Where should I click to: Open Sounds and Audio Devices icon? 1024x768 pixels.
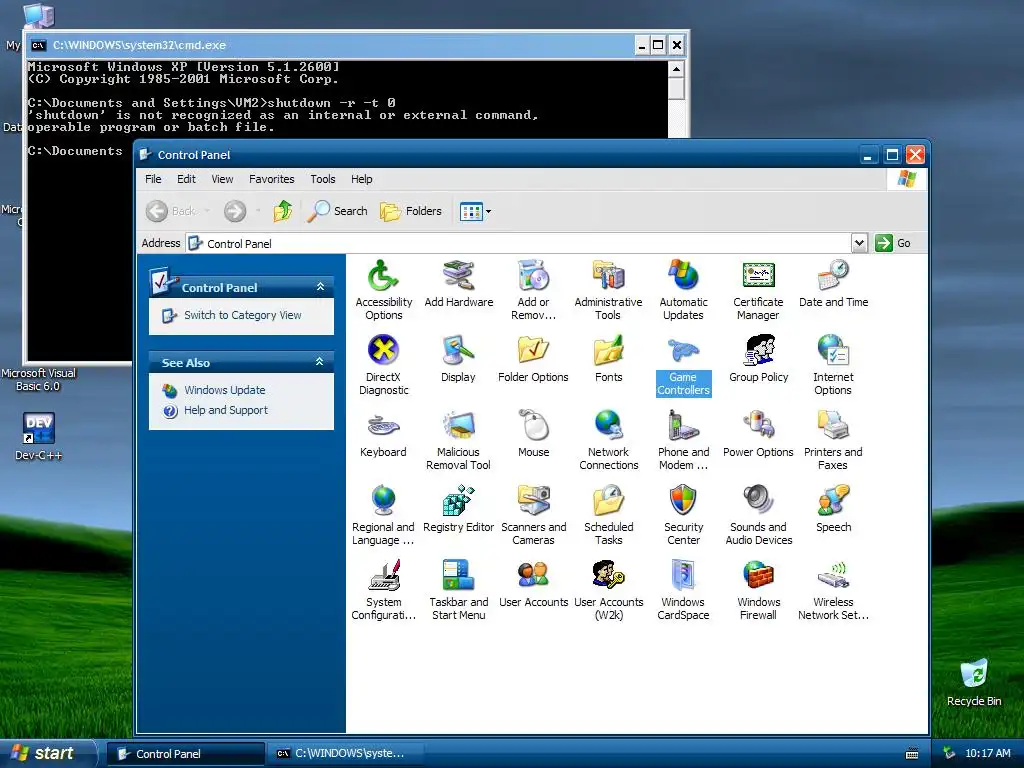coord(758,515)
